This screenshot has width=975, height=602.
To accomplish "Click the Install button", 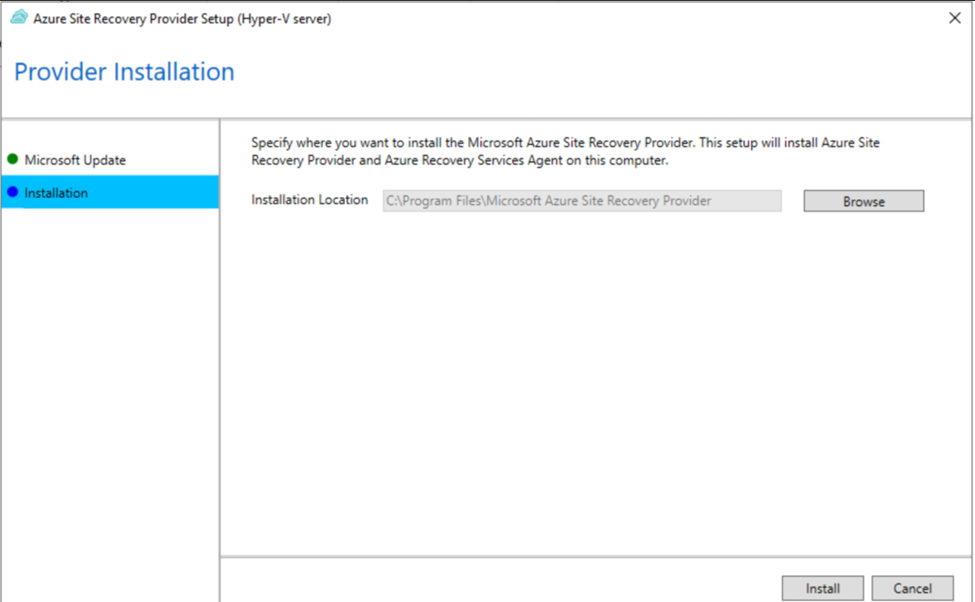I will (822, 588).
